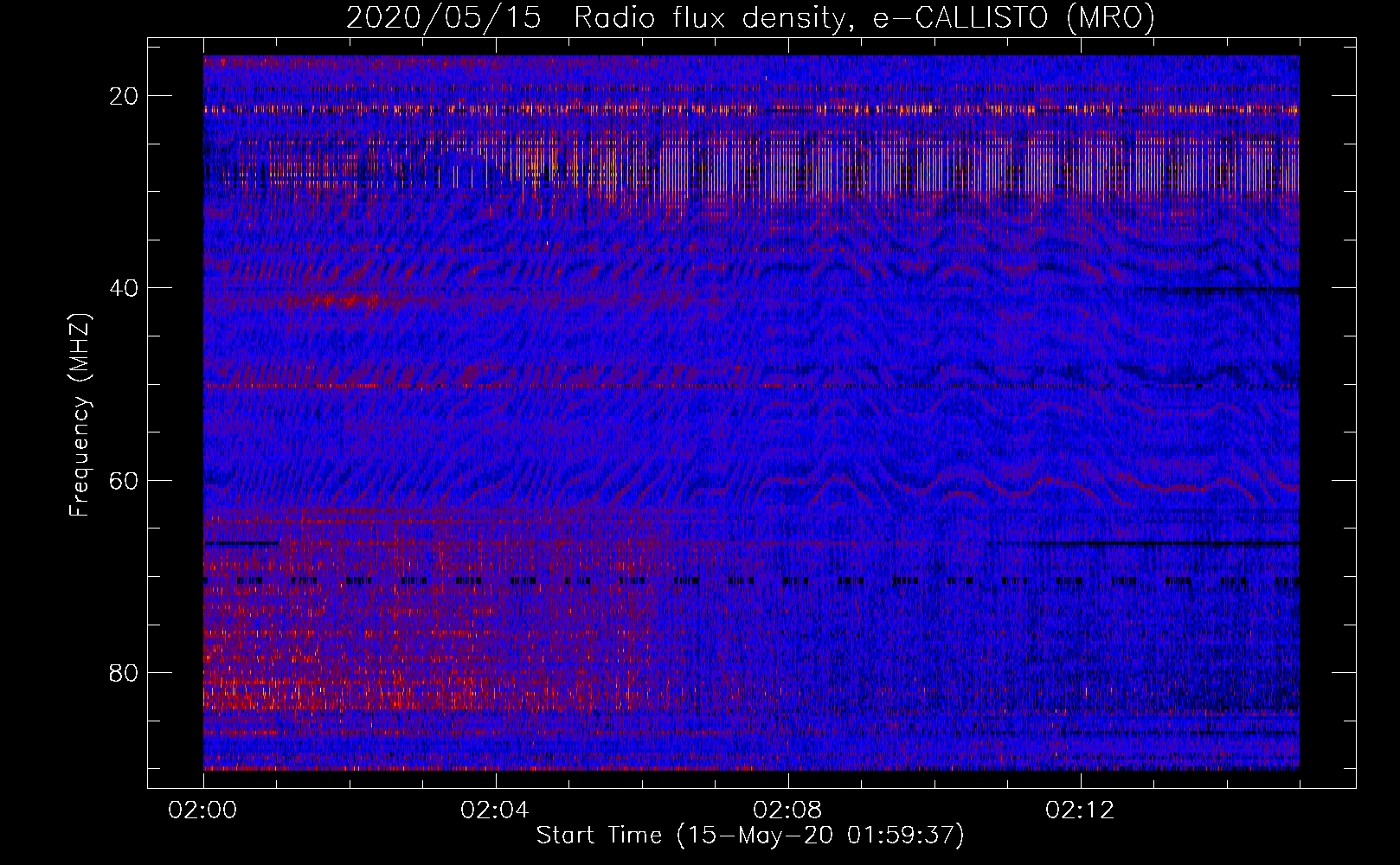Click the 'Frequency (MHZ)' axis label
Screen dimensions: 1400x865
[80, 414]
